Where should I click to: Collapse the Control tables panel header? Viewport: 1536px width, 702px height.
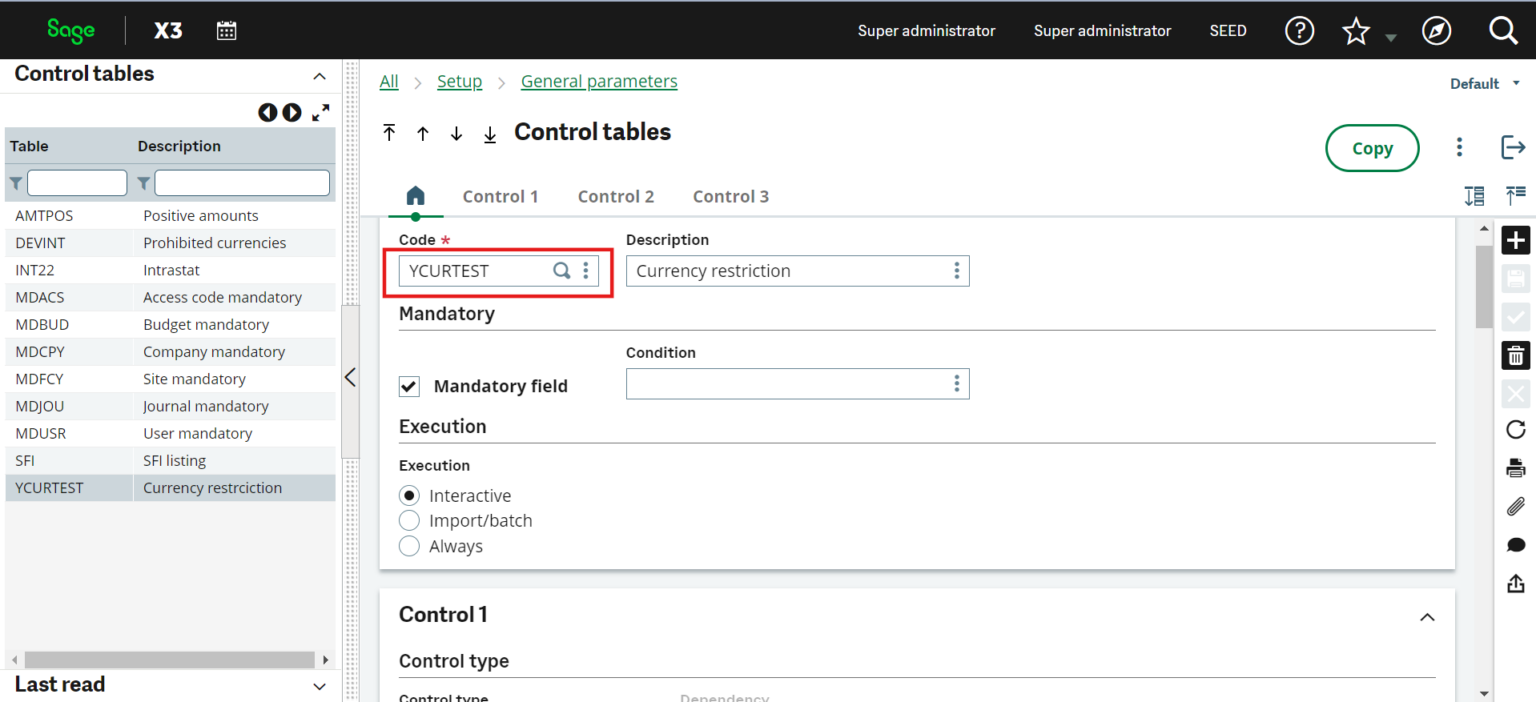pos(319,75)
